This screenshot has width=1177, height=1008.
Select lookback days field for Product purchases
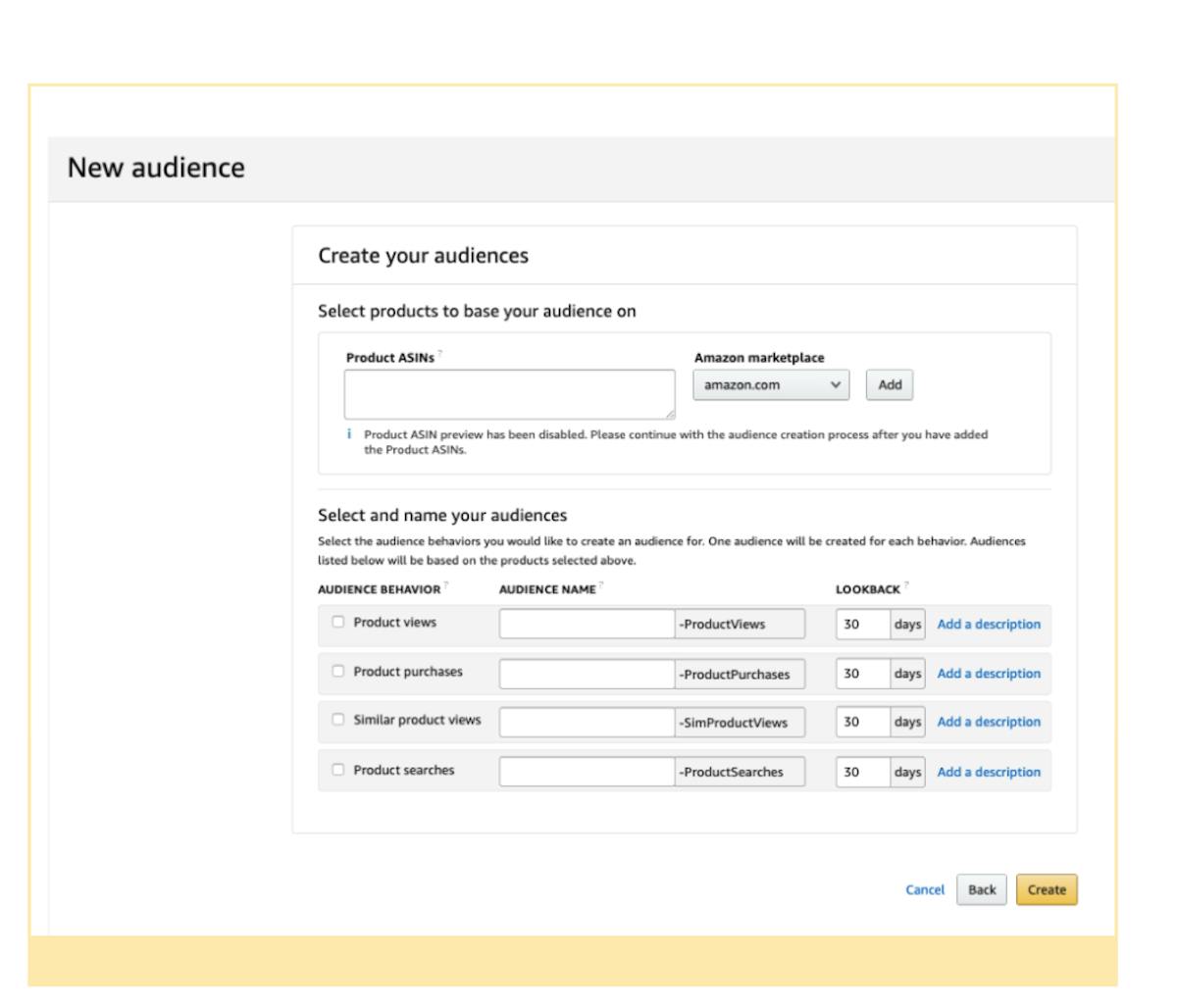tap(863, 674)
